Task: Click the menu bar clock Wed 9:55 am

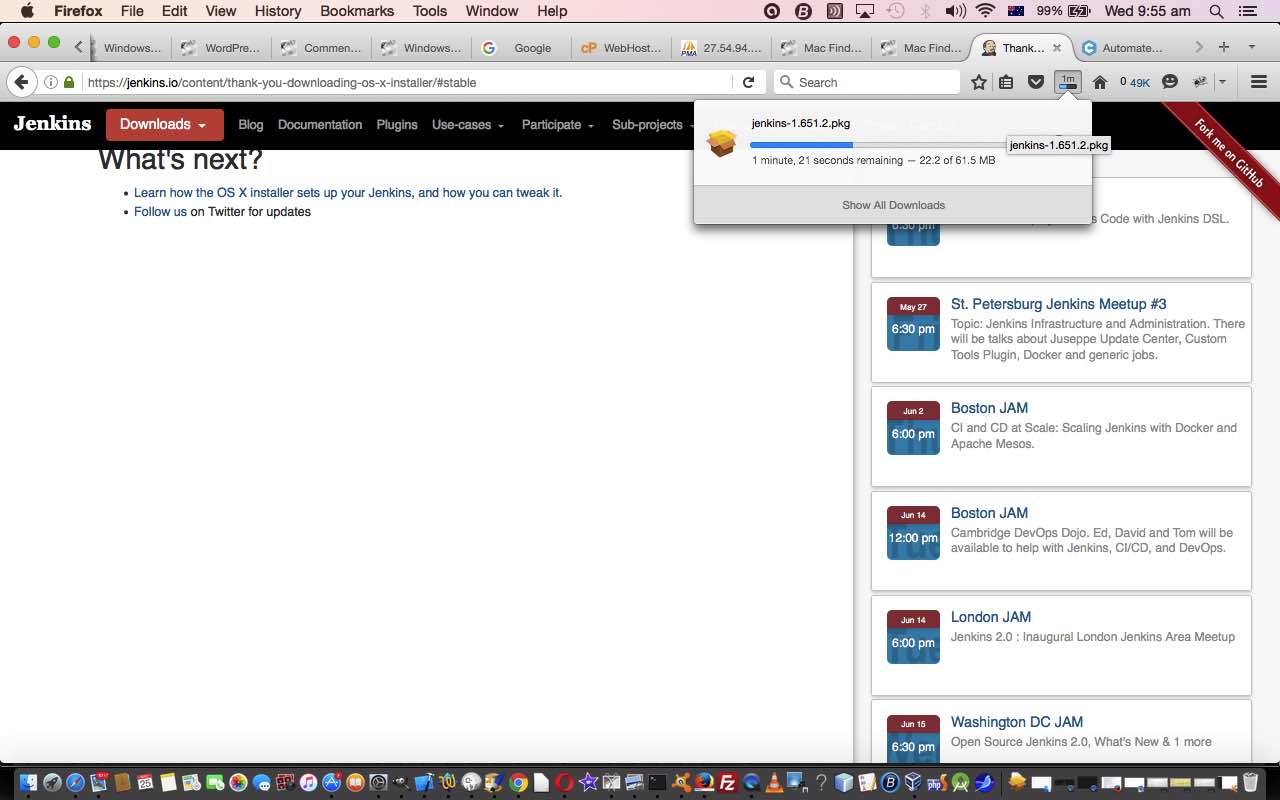Action: coord(1147,11)
